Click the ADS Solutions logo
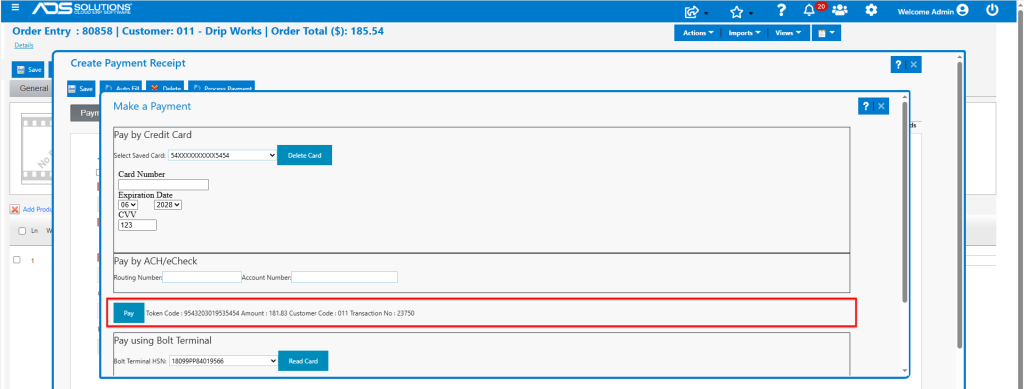The width and height of the screenshot is (1024, 389). 82,9
